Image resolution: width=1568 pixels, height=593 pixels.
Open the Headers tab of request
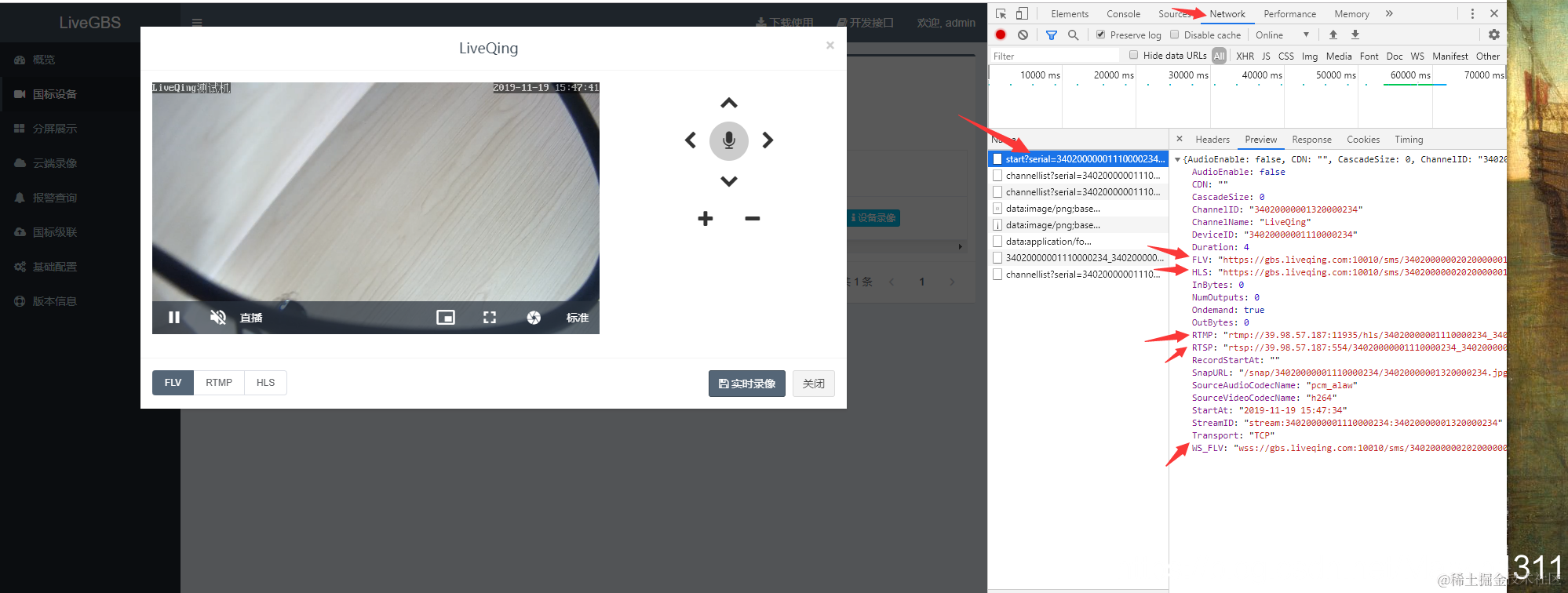pyautogui.click(x=1212, y=140)
